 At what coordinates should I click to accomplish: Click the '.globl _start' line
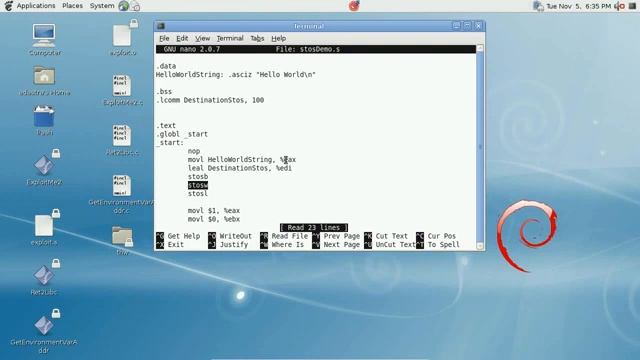(x=182, y=134)
